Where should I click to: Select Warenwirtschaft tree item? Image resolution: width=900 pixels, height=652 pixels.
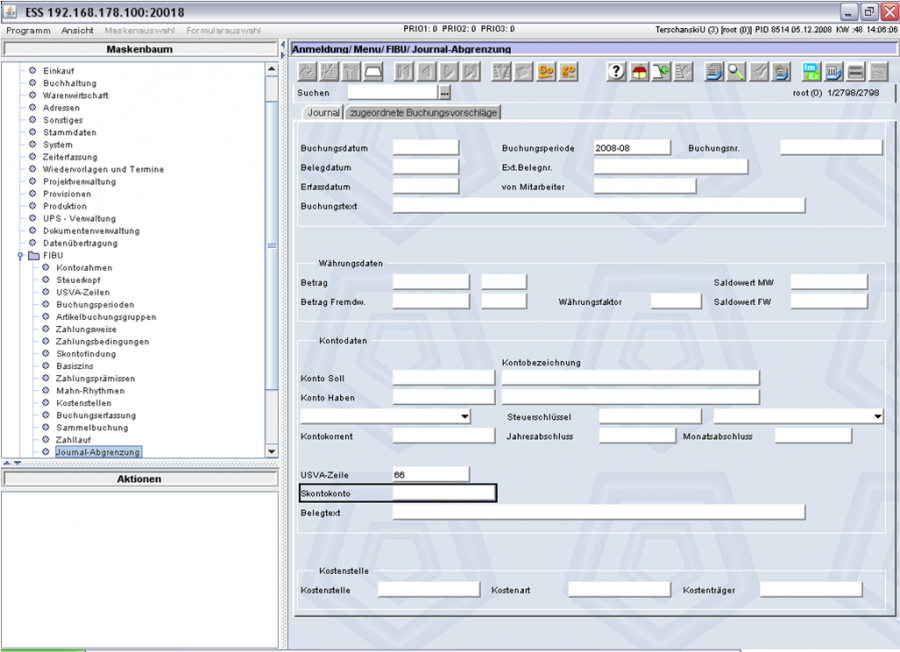click(76, 95)
